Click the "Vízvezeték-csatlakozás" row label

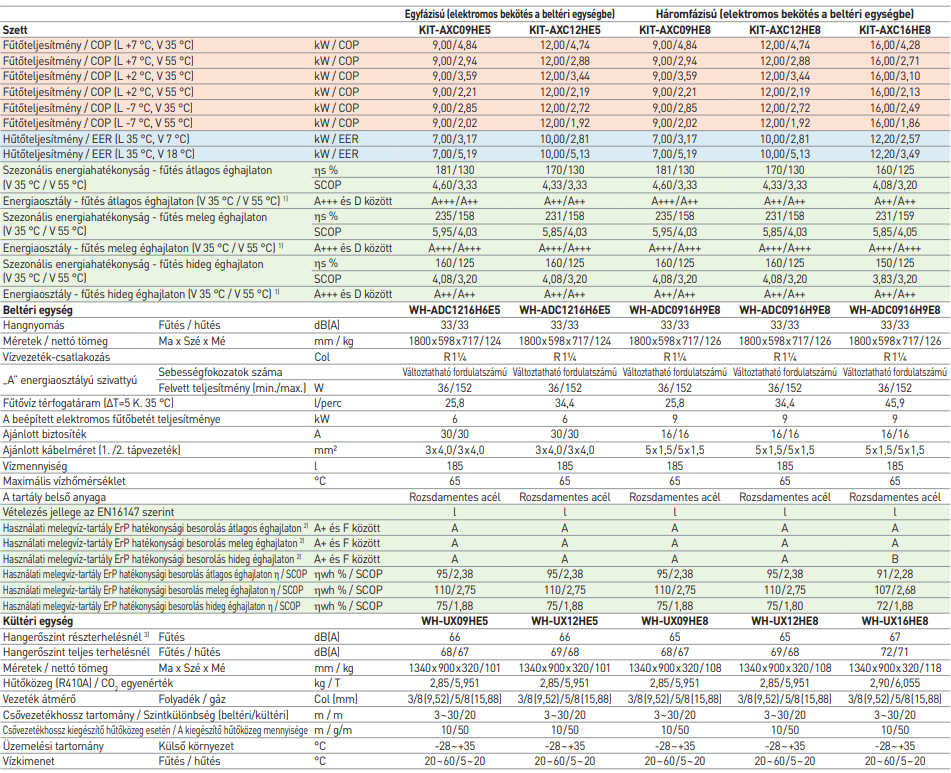[56, 357]
